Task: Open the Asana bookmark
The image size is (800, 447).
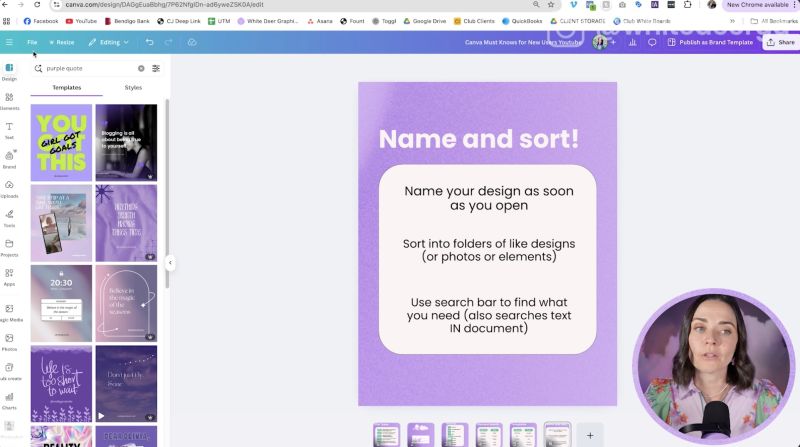Action: (320, 21)
